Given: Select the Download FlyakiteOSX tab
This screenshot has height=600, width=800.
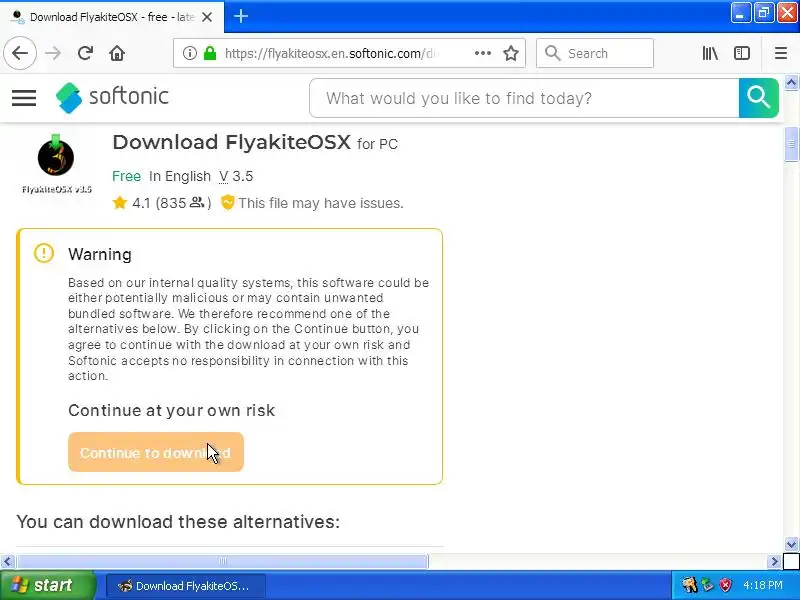Looking at the screenshot, I should (112, 17).
